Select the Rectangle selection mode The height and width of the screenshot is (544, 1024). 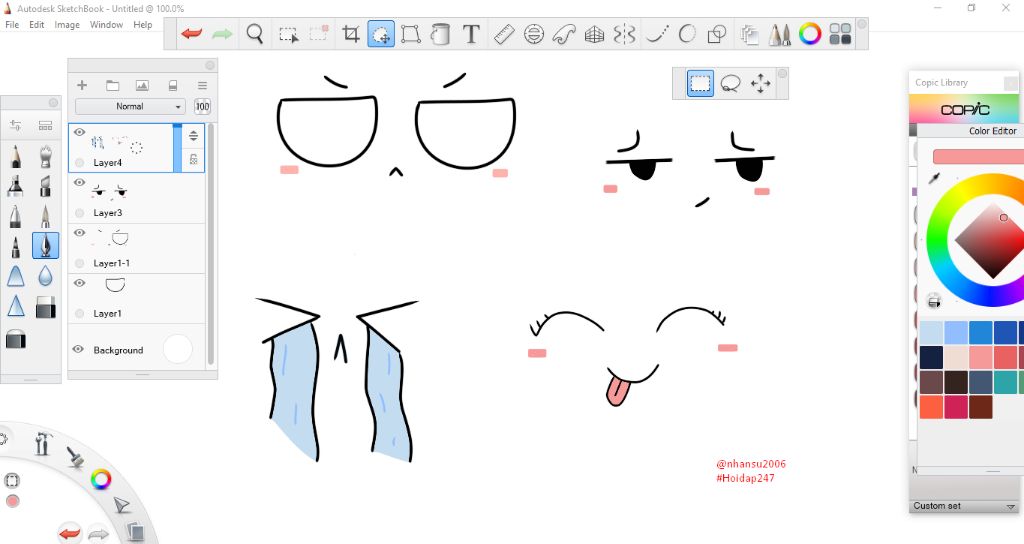point(700,84)
